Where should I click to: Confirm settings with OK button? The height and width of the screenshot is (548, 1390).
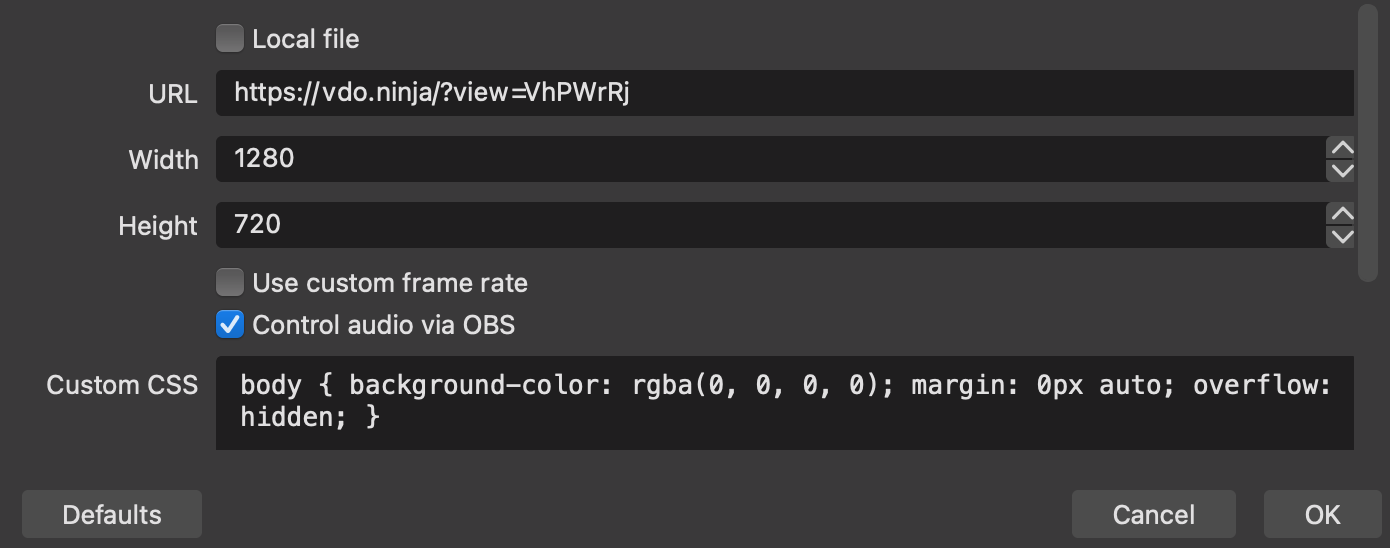[x=1322, y=514]
